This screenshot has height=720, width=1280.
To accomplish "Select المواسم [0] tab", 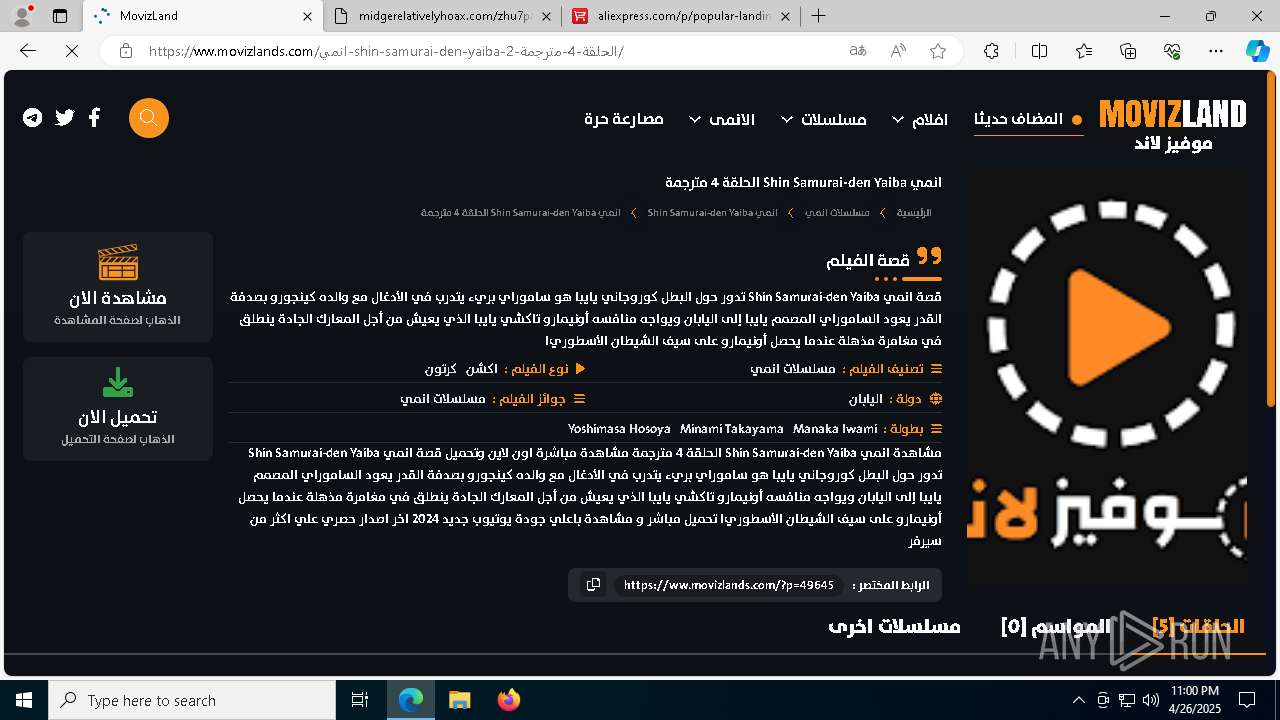I will point(1056,627).
